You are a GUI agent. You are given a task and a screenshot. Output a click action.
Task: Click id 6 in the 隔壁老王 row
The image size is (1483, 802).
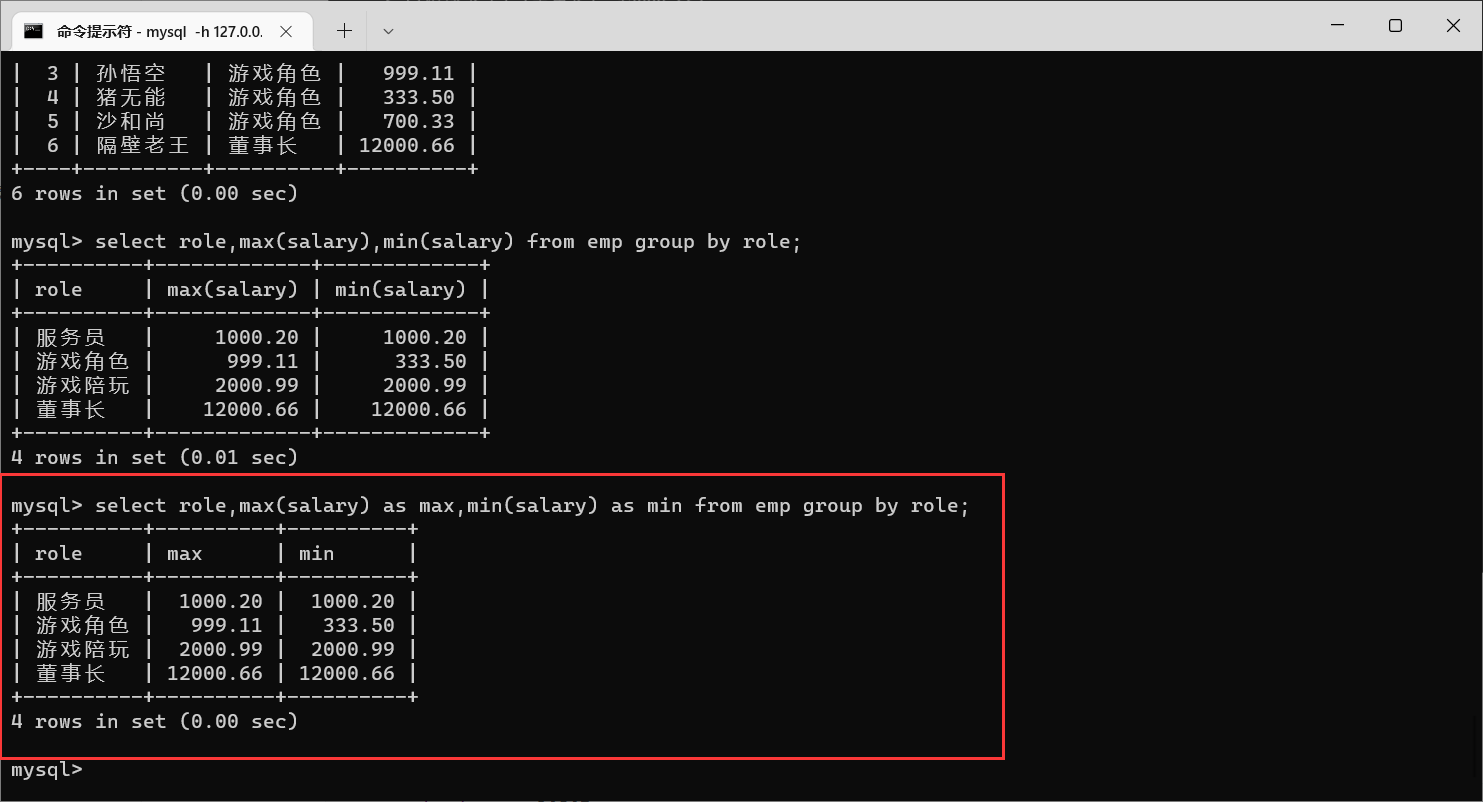(x=52, y=145)
